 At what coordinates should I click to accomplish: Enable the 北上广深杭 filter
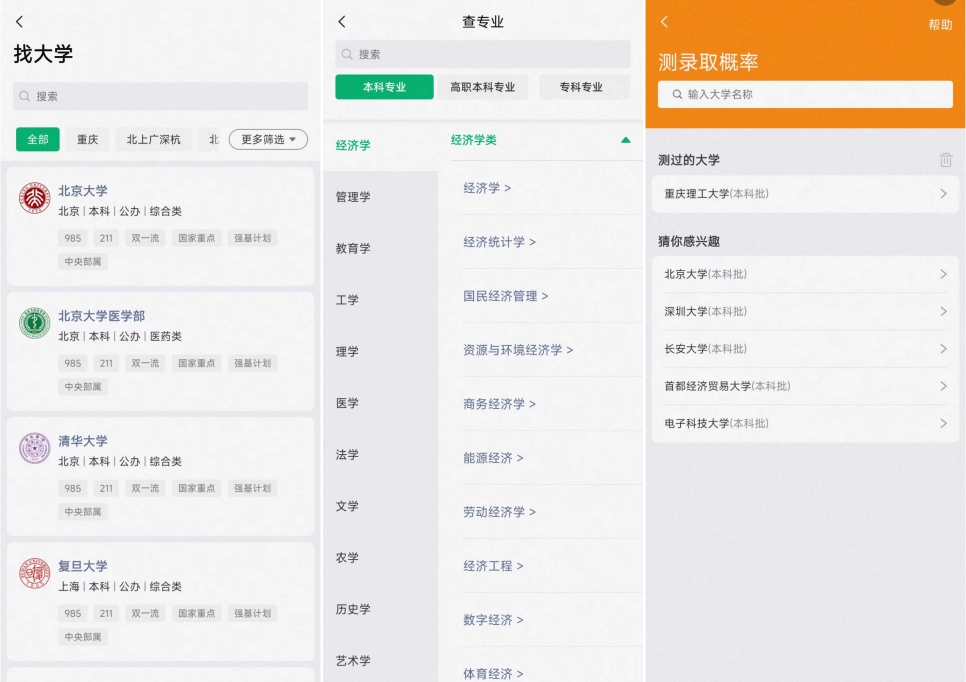(154, 139)
